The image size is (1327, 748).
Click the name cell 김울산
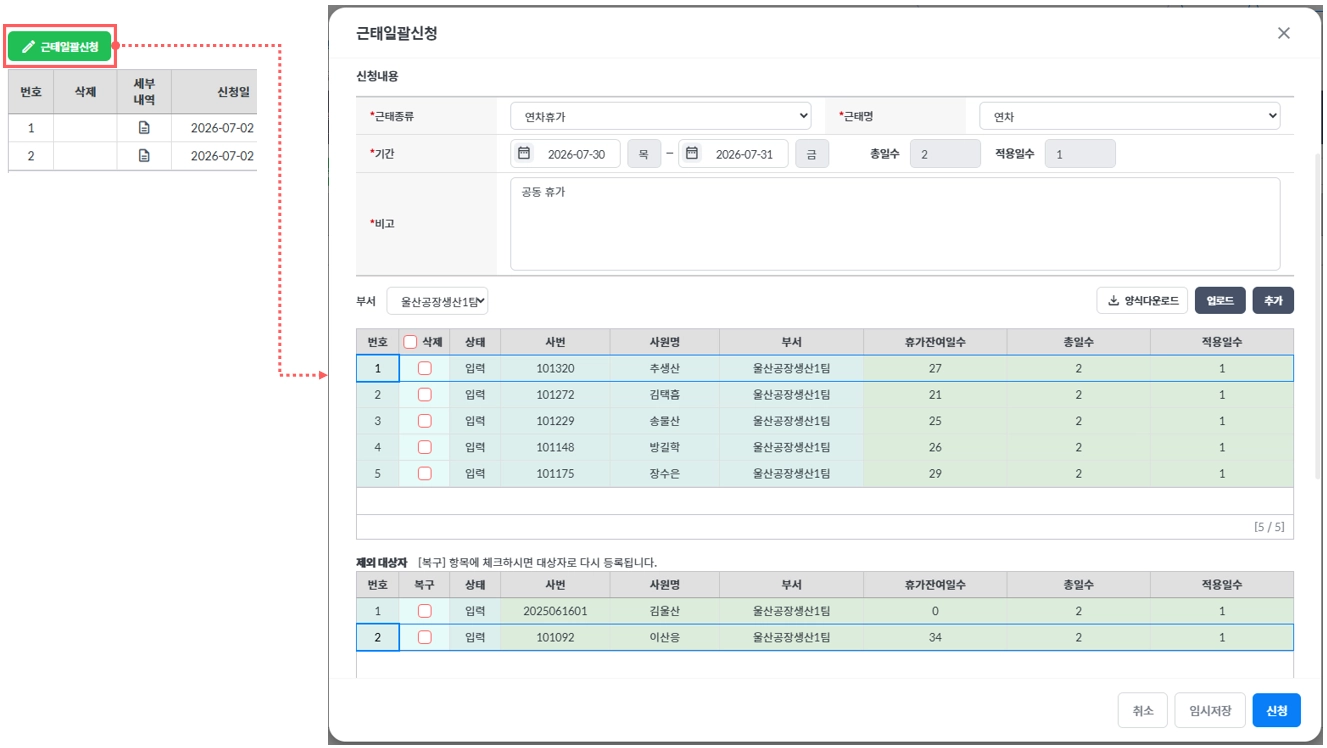pyautogui.click(x=664, y=610)
